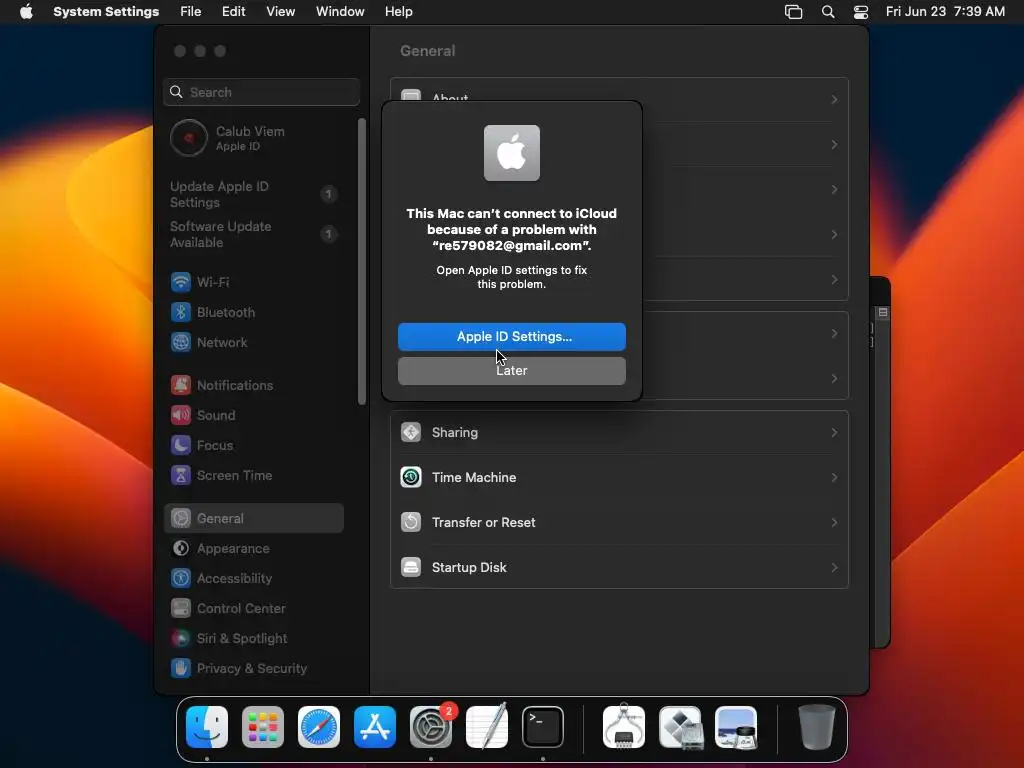The width and height of the screenshot is (1024, 768).
Task: Open the Apple menu
Action: (26, 12)
